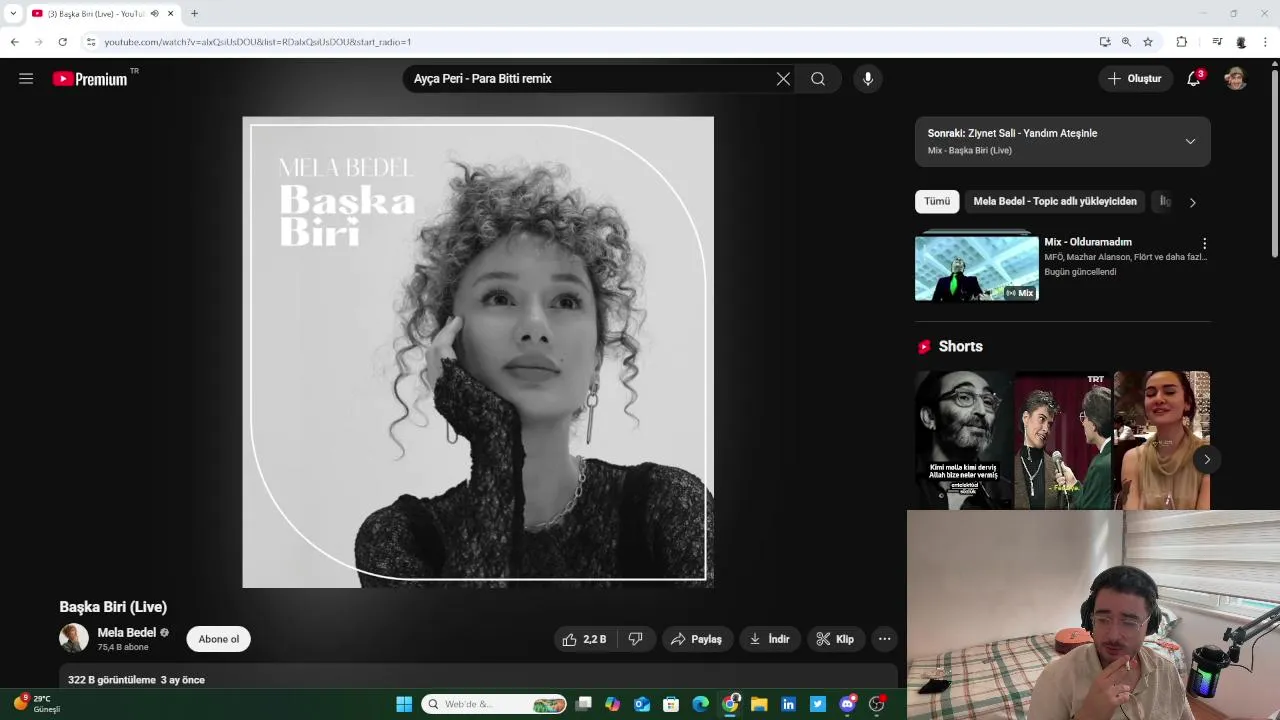Subscribe with the Abone ol button
This screenshot has height=720, width=1280.
pos(218,639)
